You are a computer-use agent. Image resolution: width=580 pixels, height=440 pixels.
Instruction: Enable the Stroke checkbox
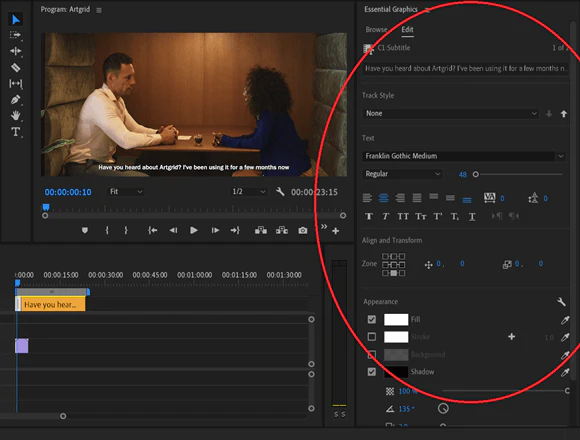(x=372, y=336)
